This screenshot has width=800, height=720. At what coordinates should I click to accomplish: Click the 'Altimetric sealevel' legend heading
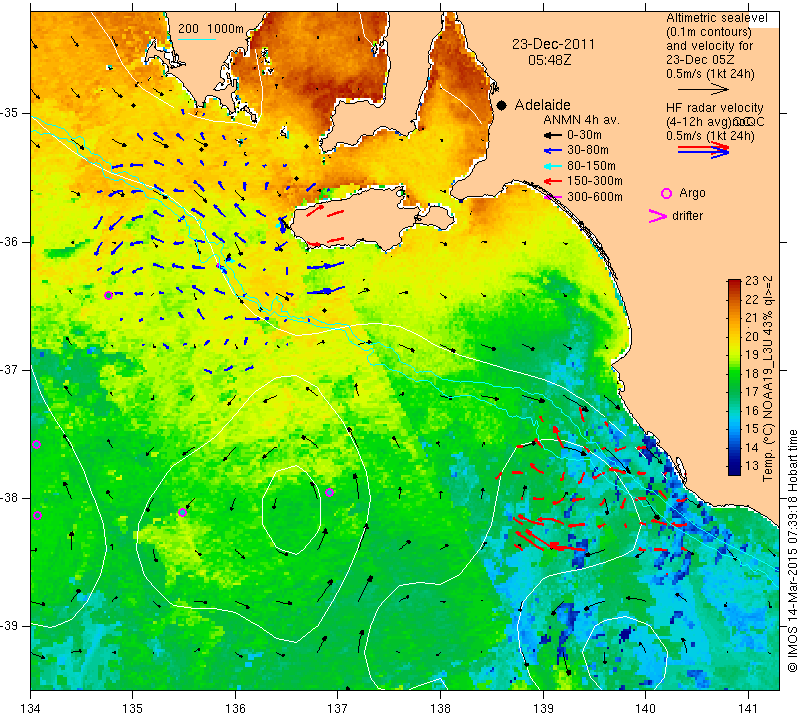coord(717,18)
